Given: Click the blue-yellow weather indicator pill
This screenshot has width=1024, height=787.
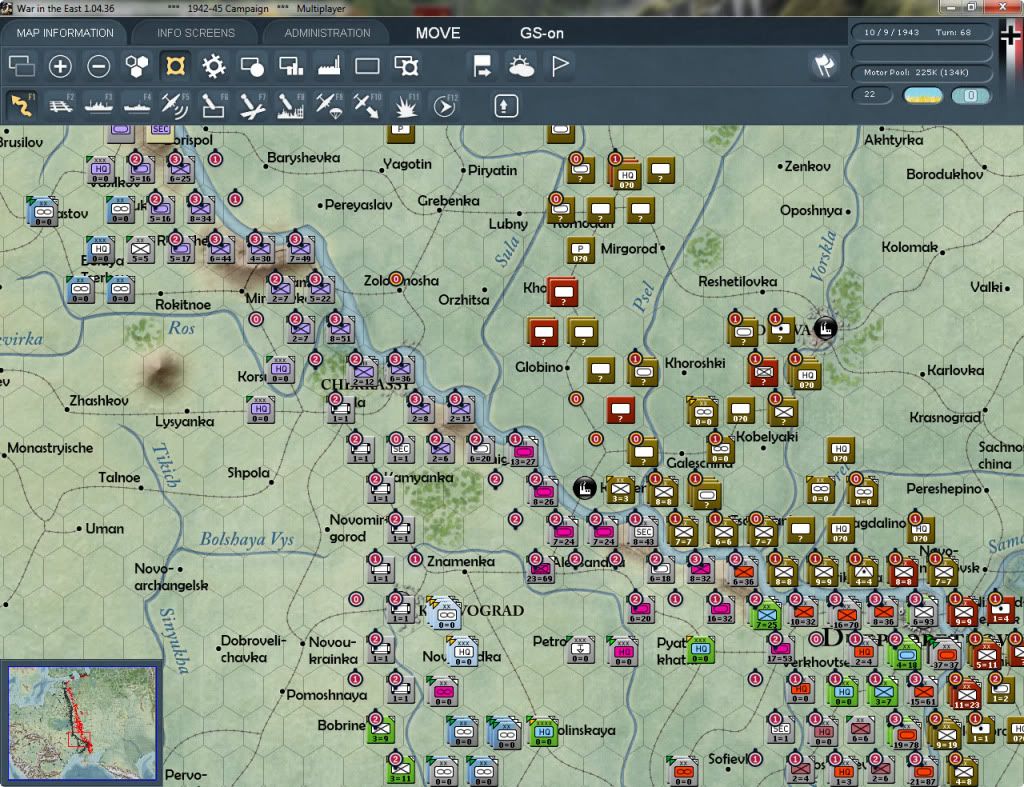Looking at the screenshot, I should pyautogui.click(x=922, y=95).
